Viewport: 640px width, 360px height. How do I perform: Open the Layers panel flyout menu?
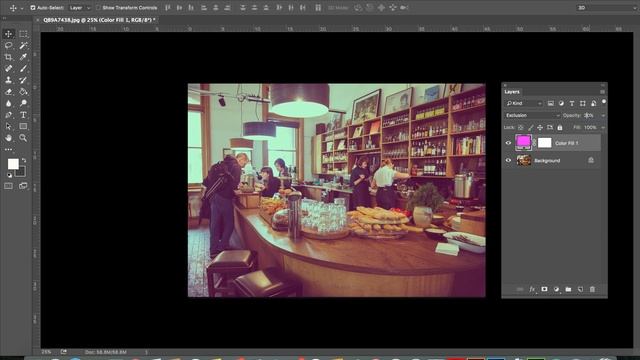(602, 92)
